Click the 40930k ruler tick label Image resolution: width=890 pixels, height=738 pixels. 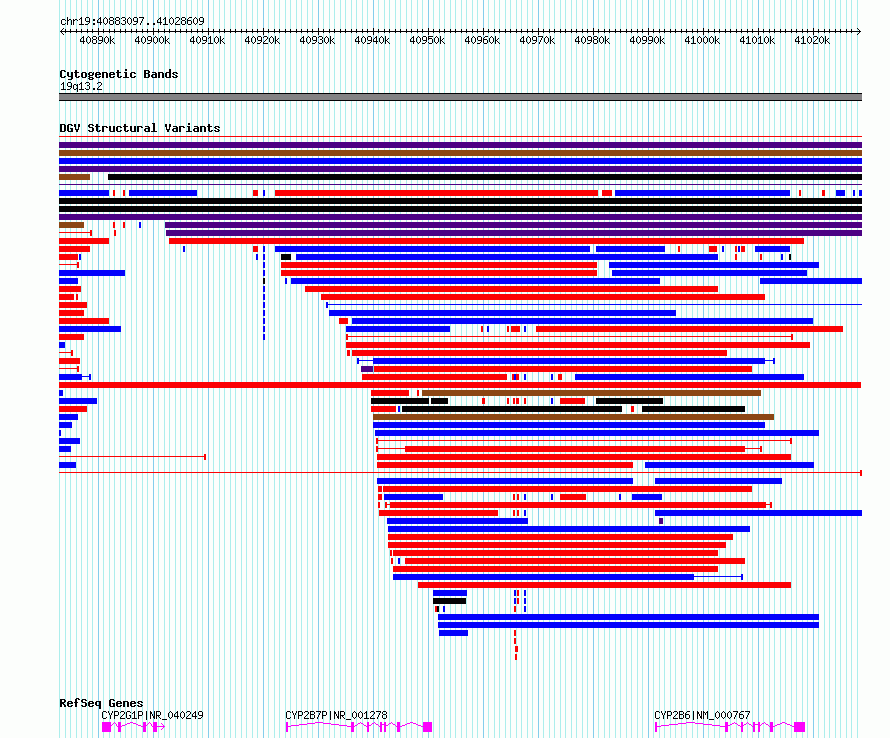point(317,40)
